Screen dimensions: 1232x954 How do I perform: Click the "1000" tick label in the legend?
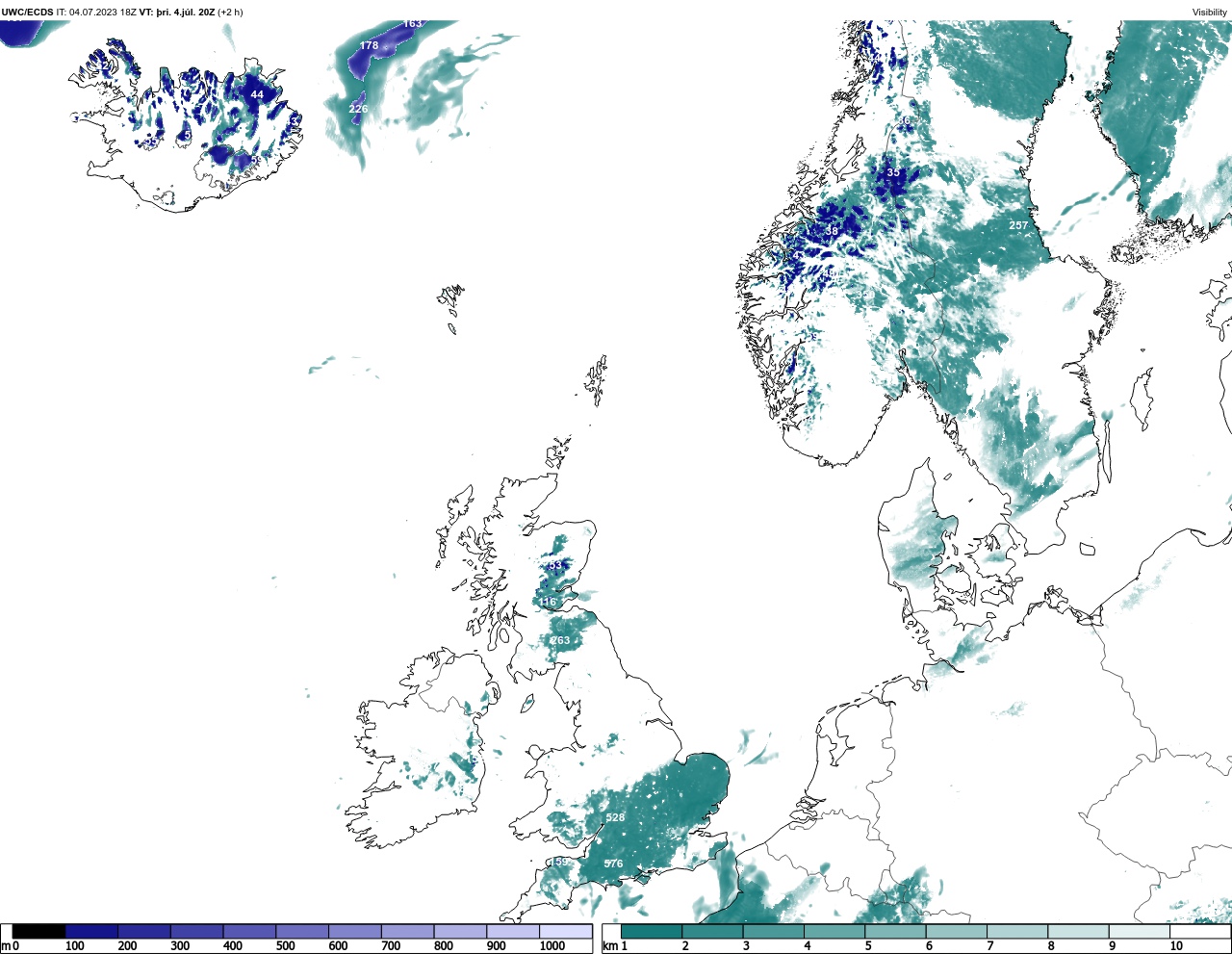coord(552,946)
